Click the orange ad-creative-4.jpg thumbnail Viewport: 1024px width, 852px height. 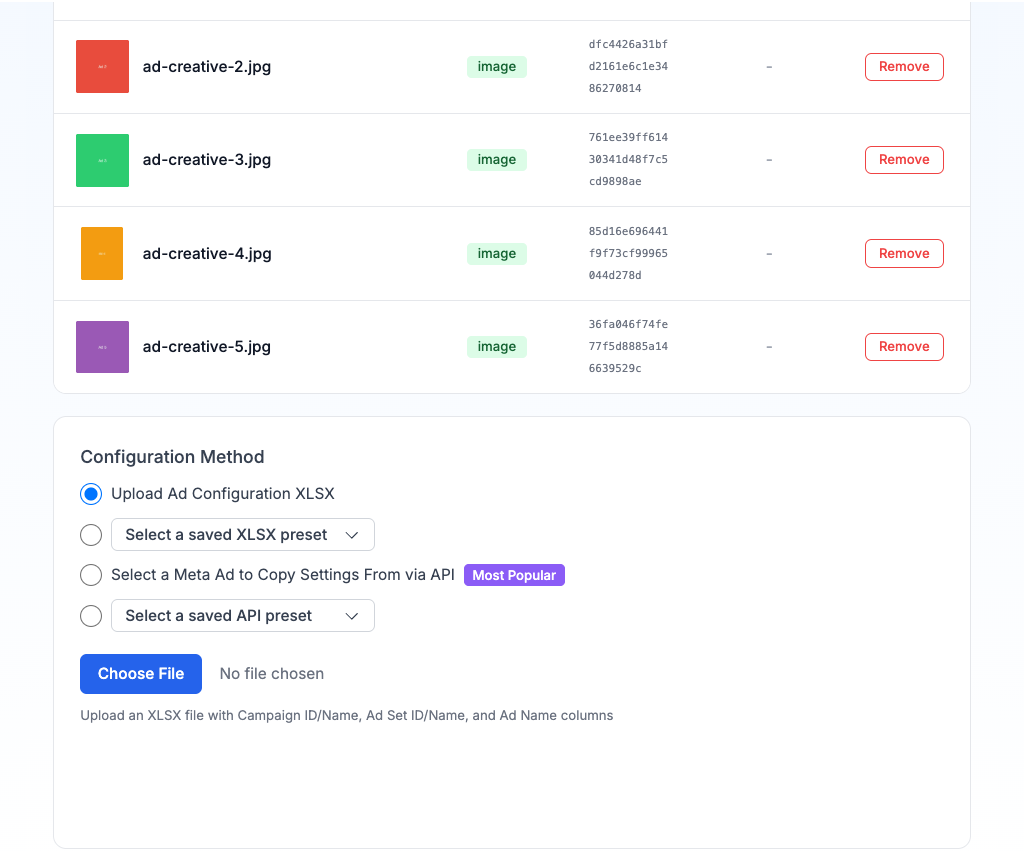102,254
